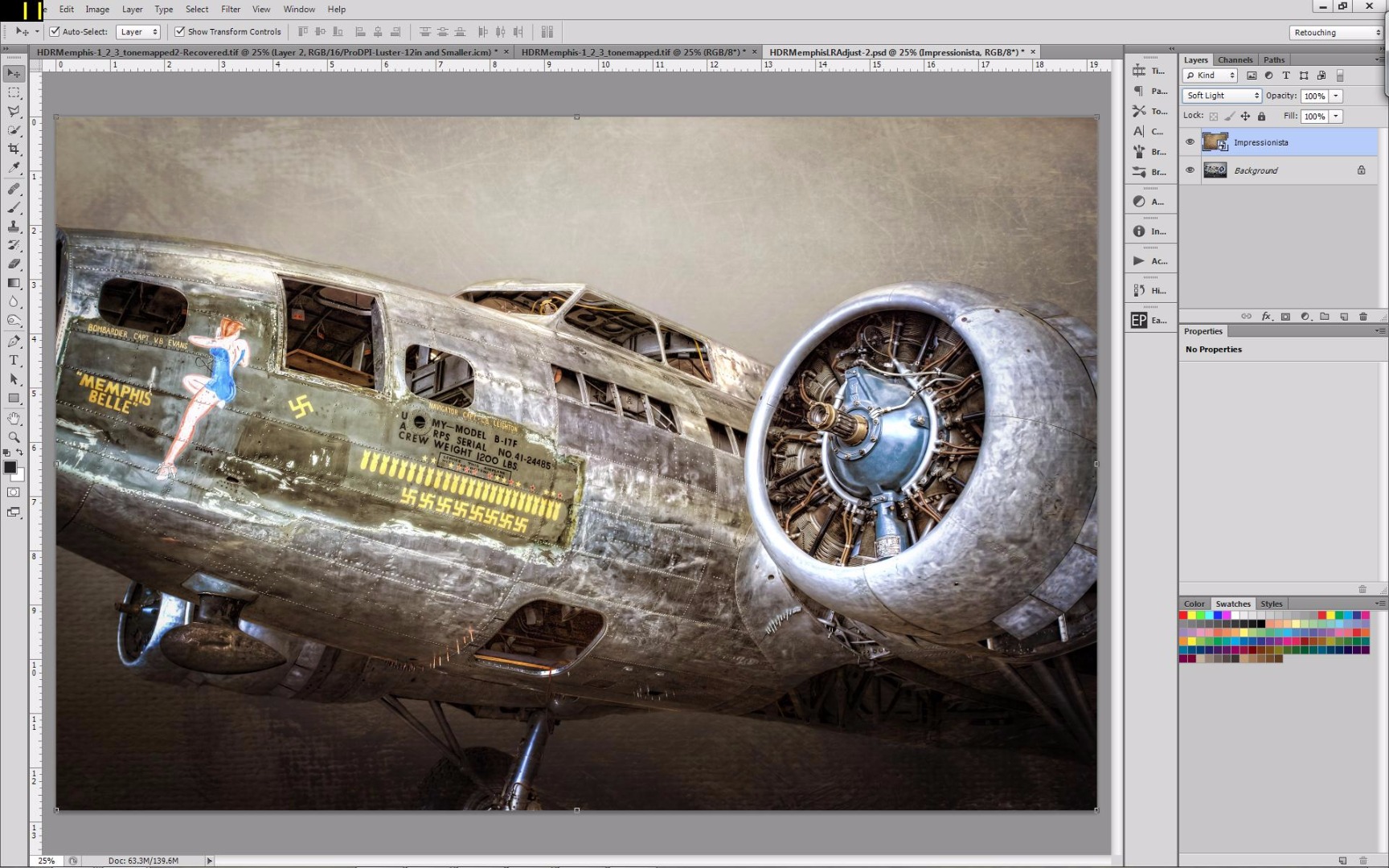
Task: Select the Move tool
Action: point(14,73)
